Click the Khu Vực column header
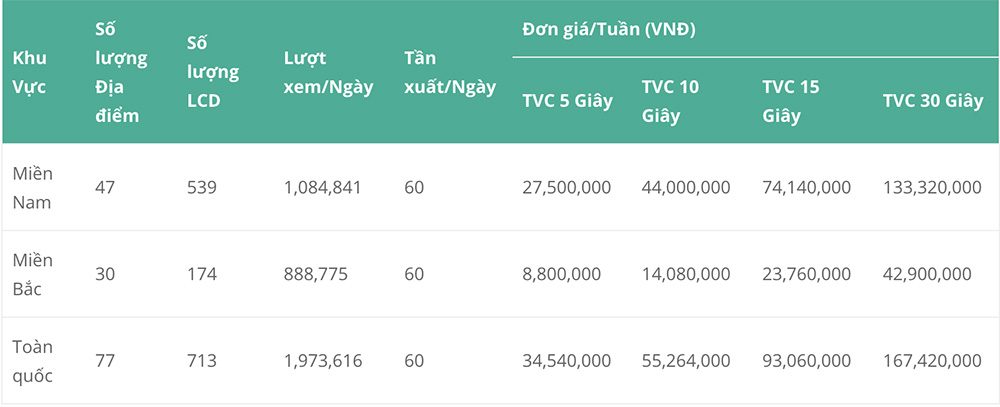This screenshot has width=1000, height=407. [x=29, y=72]
